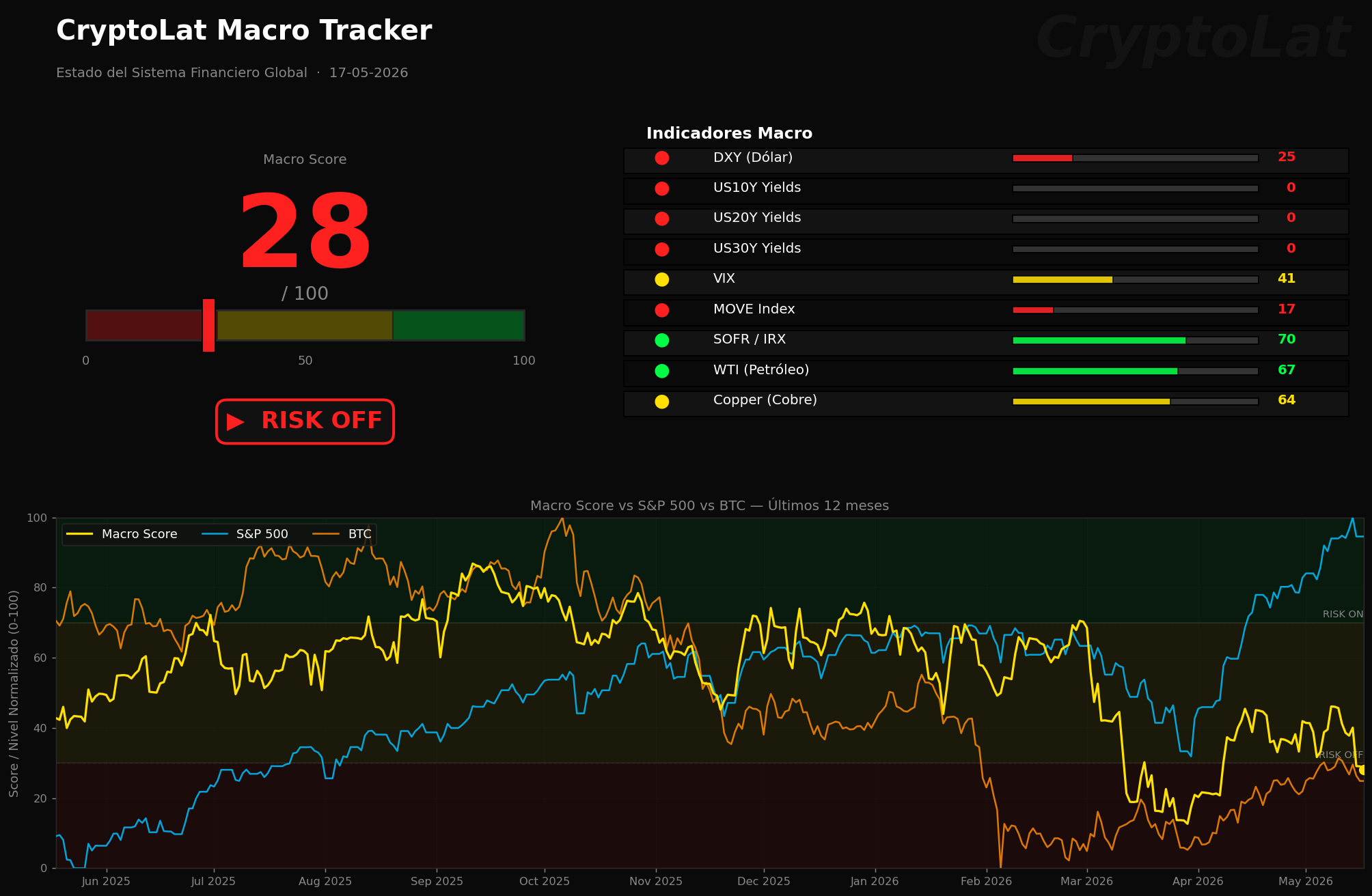Click the small RISK OFF label on the chart
Viewport: 1372px width, 896px height.
1341,755
